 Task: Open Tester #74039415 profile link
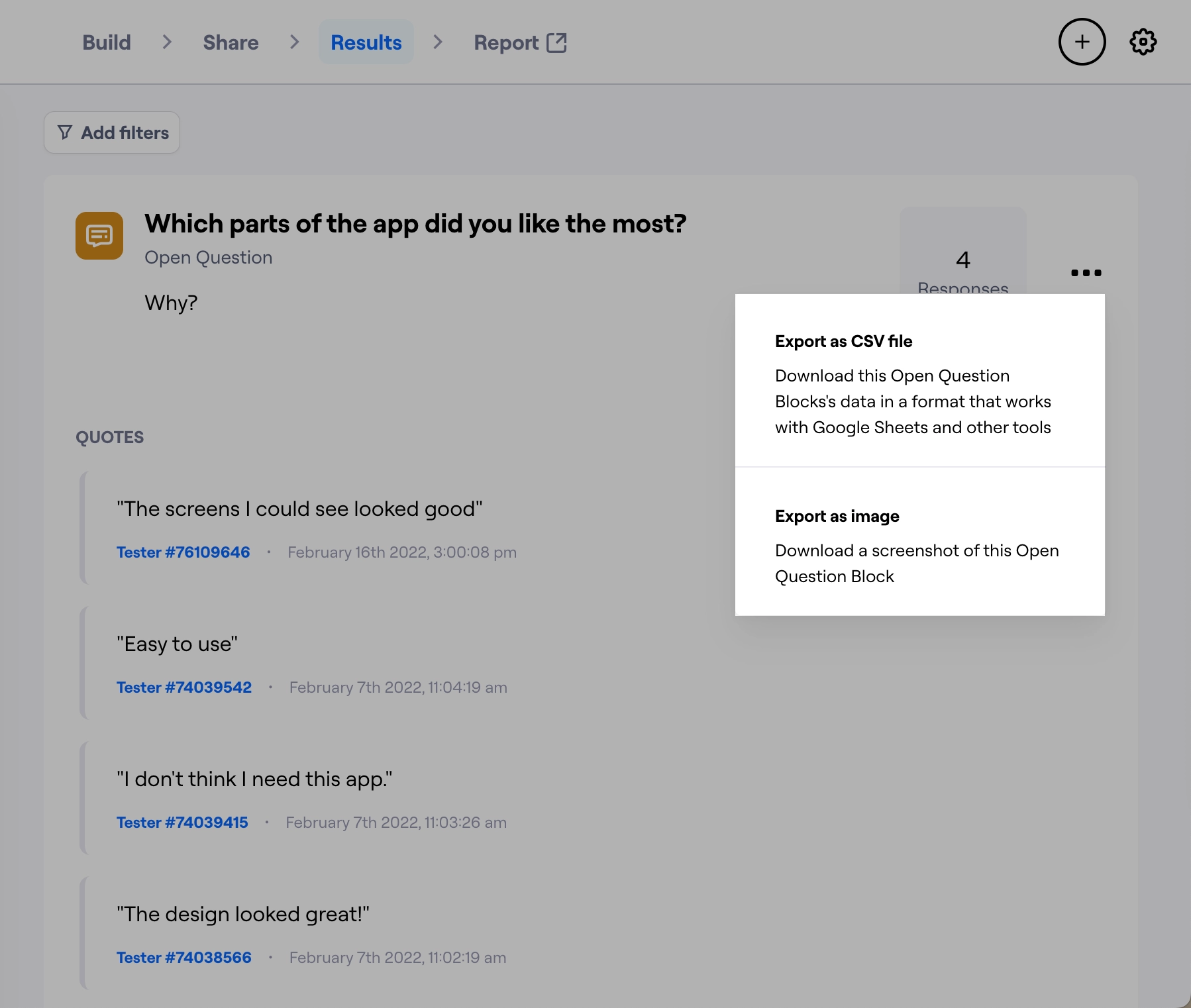tap(182, 823)
